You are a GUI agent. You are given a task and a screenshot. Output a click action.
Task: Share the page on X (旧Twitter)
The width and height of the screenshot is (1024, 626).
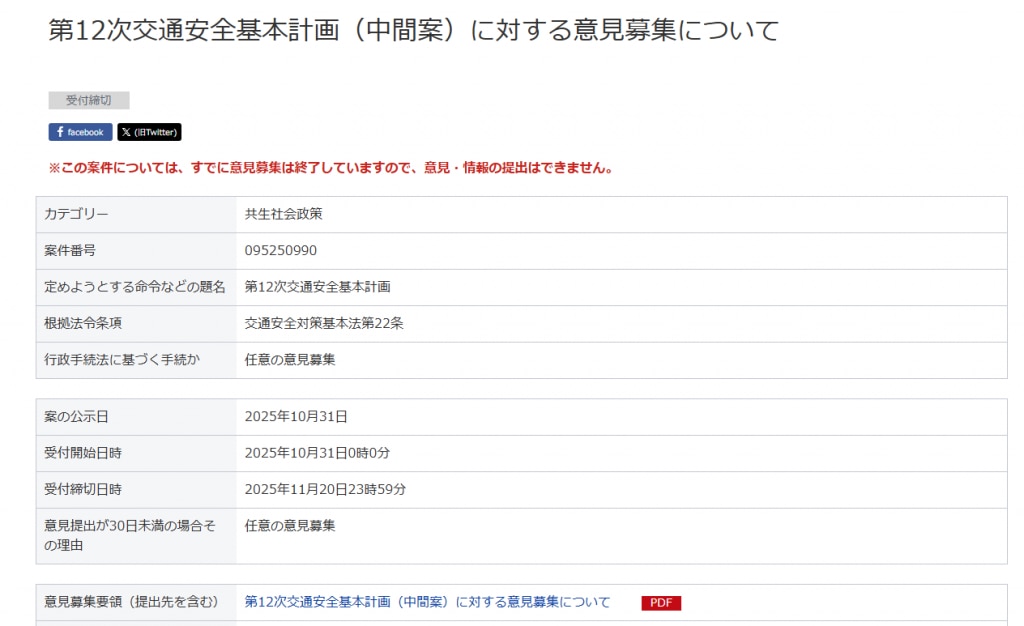149,132
